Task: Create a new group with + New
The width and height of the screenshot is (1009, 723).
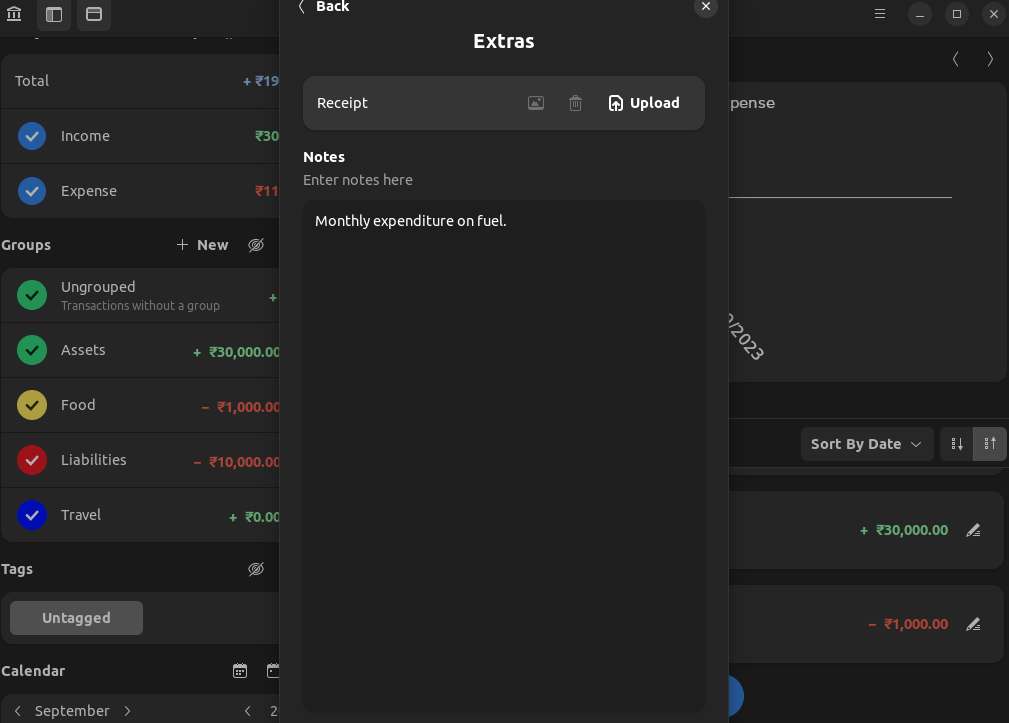Action: (x=201, y=244)
